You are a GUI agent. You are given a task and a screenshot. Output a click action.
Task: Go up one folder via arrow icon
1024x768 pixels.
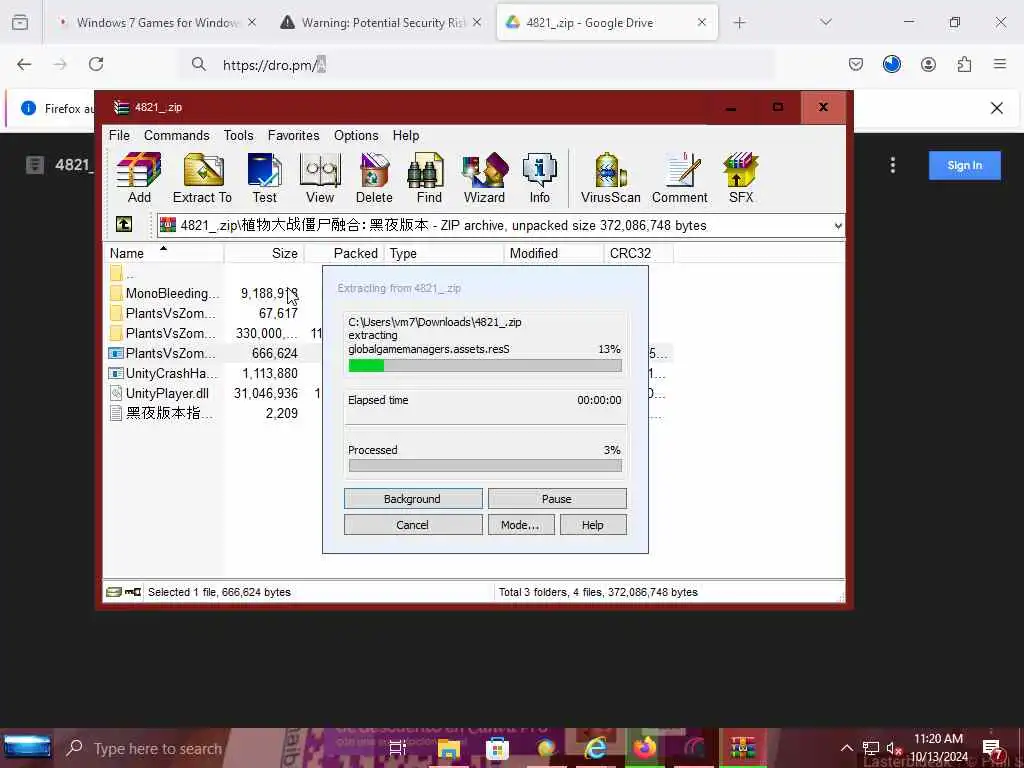[x=124, y=225]
